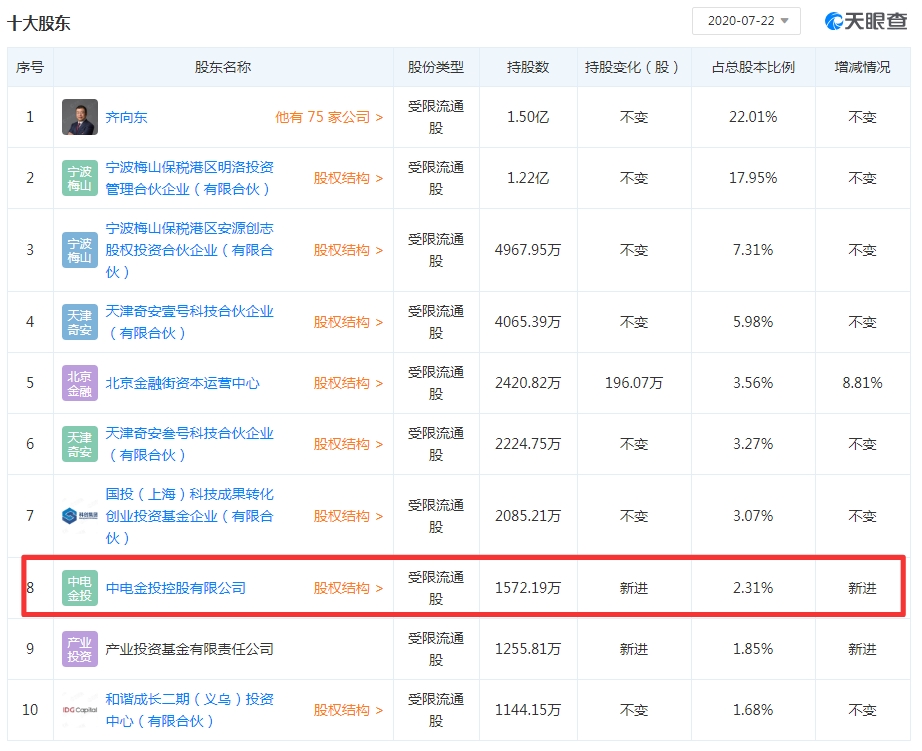Click the 股东名称 column header
922x751 pixels.
tap(223, 67)
